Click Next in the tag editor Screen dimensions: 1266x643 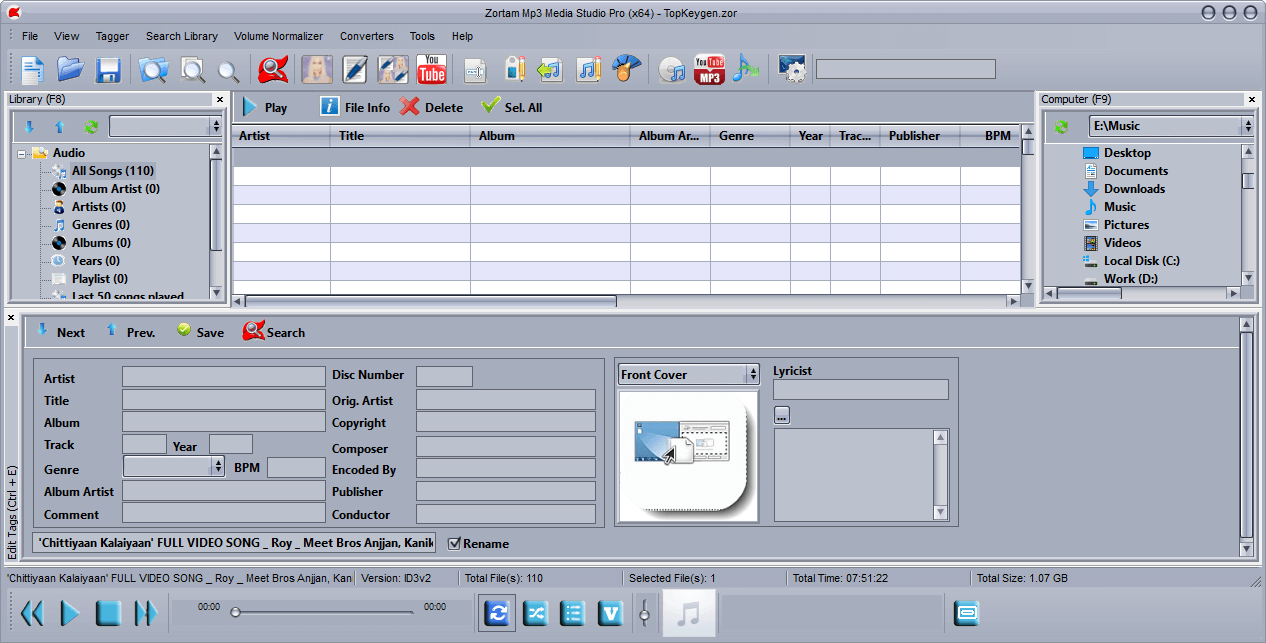click(60, 332)
